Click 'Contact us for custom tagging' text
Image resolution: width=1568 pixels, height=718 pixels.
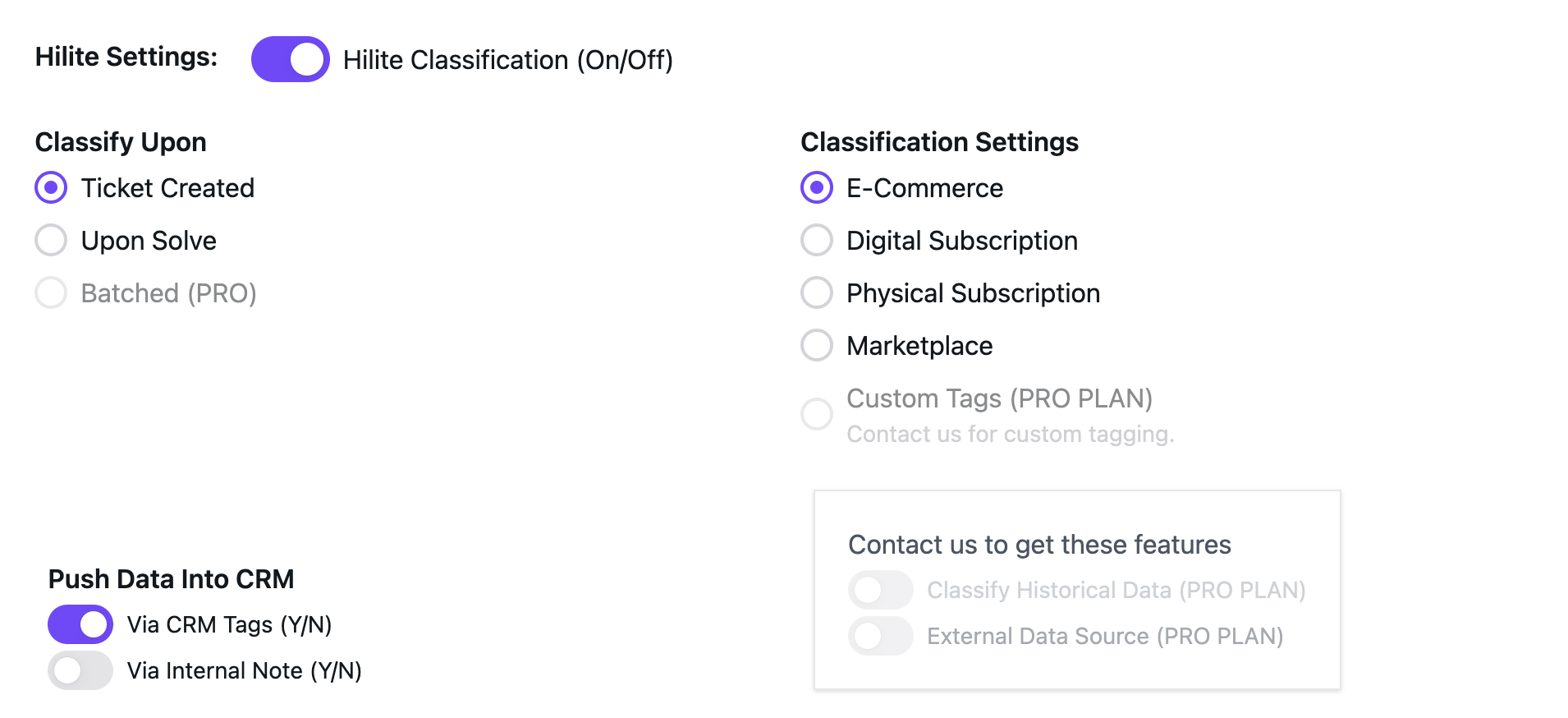coord(1011,434)
